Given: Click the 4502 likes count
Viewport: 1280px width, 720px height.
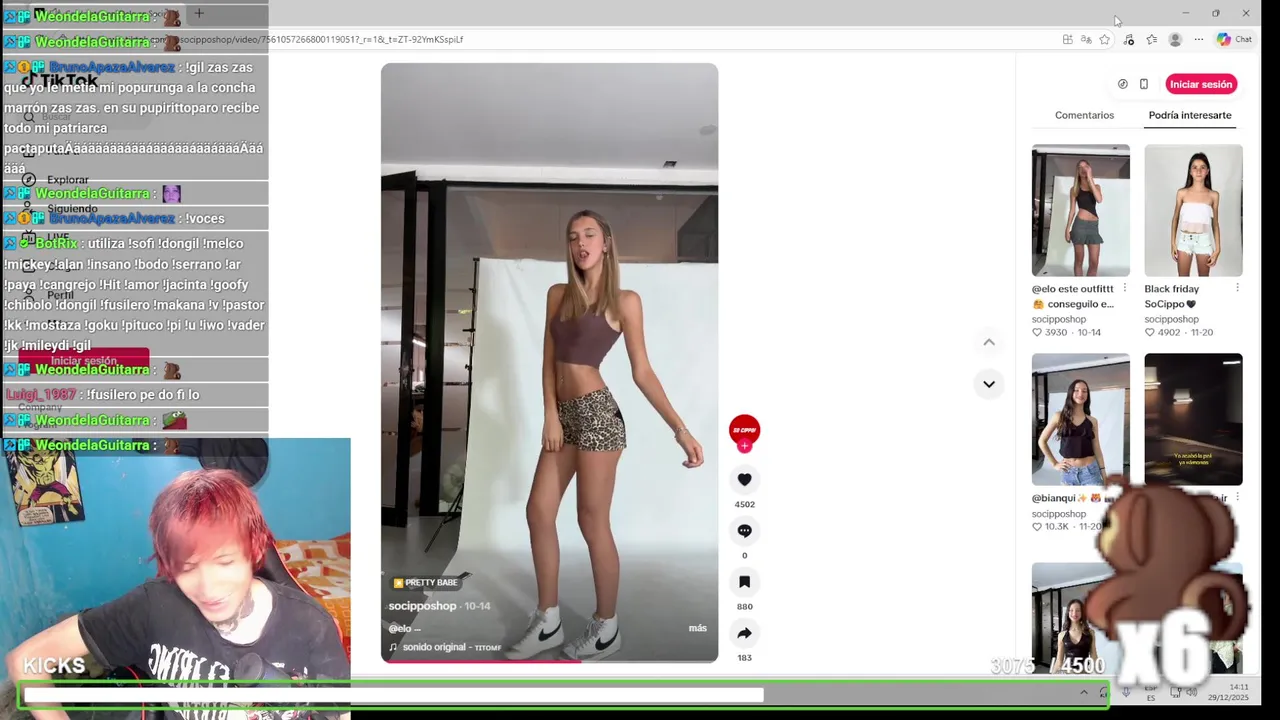Looking at the screenshot, I should (x=744, y=504).
